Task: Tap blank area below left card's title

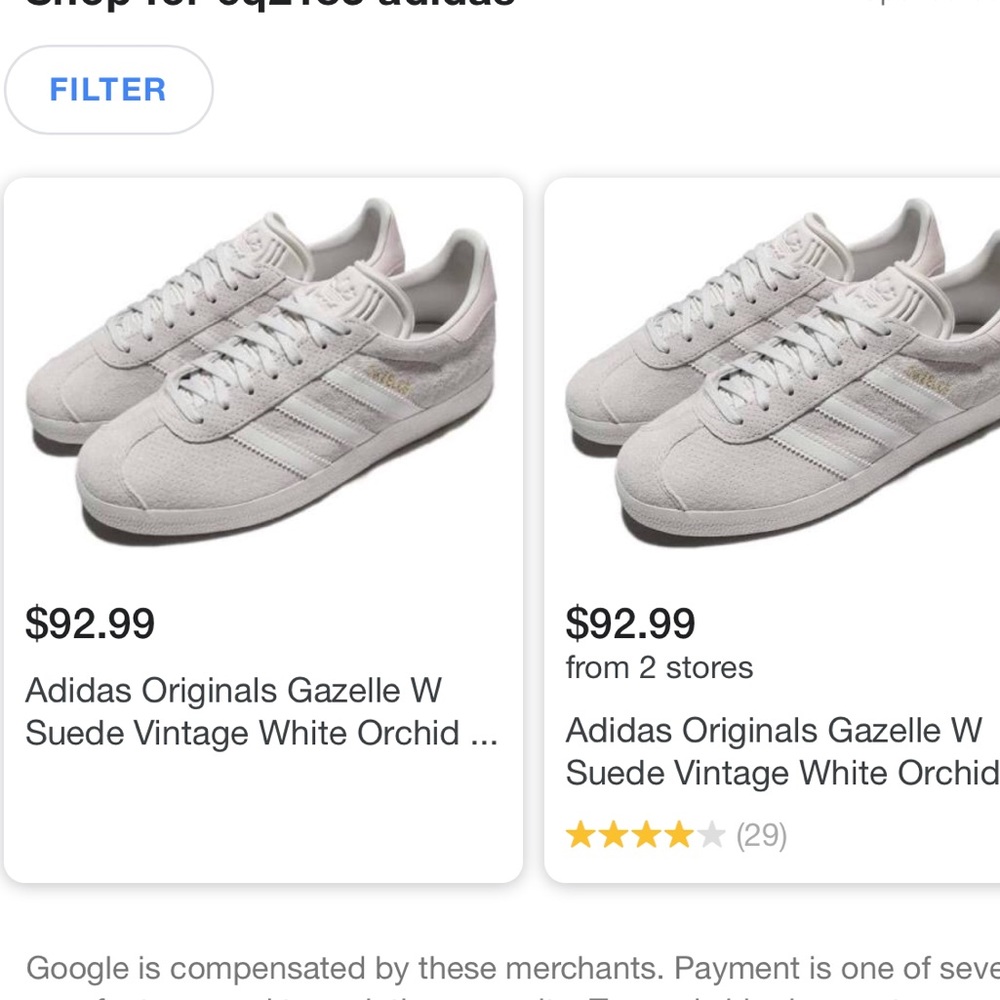Action: click(x=263, y=820)
